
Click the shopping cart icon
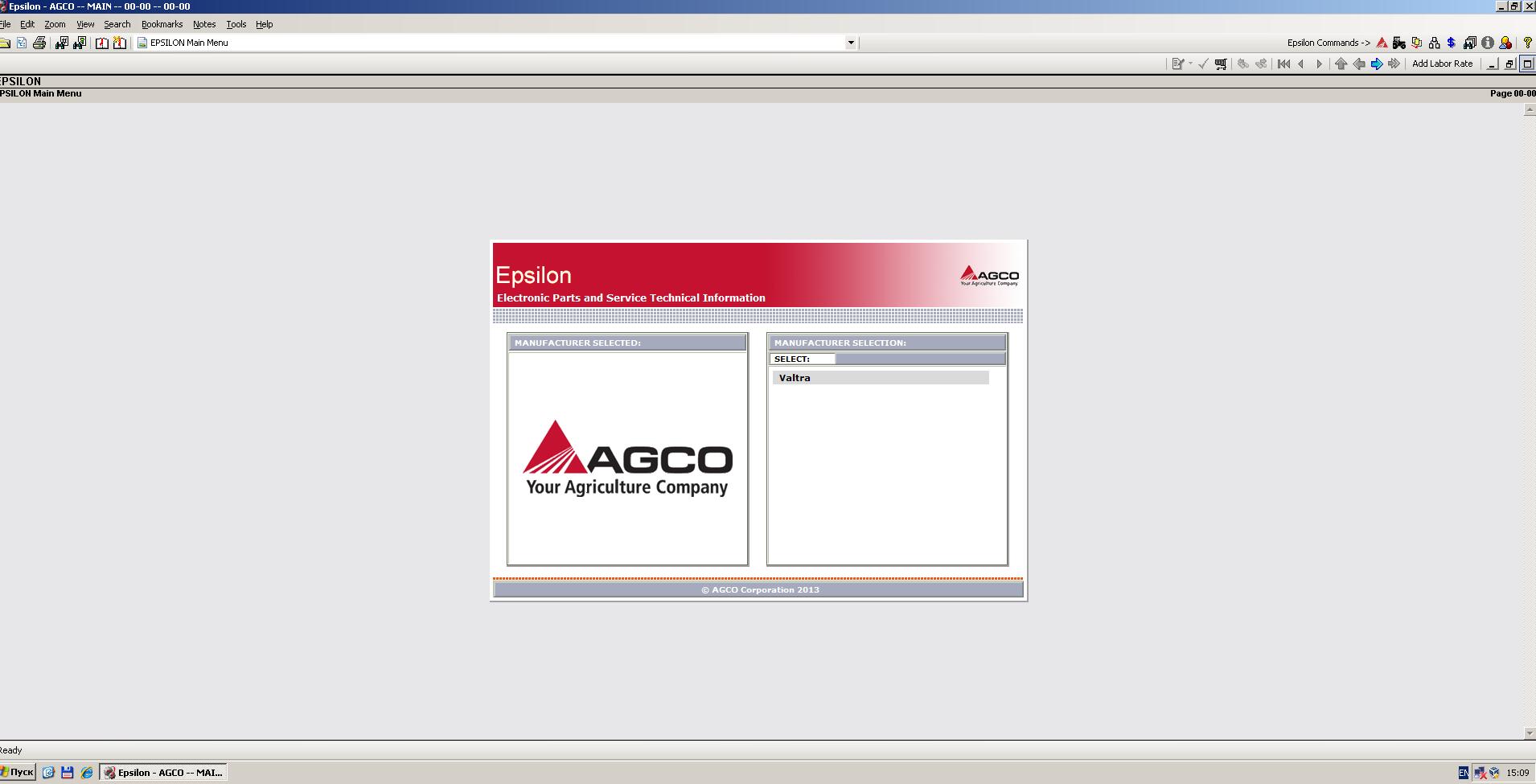[x=1221, y=64]
